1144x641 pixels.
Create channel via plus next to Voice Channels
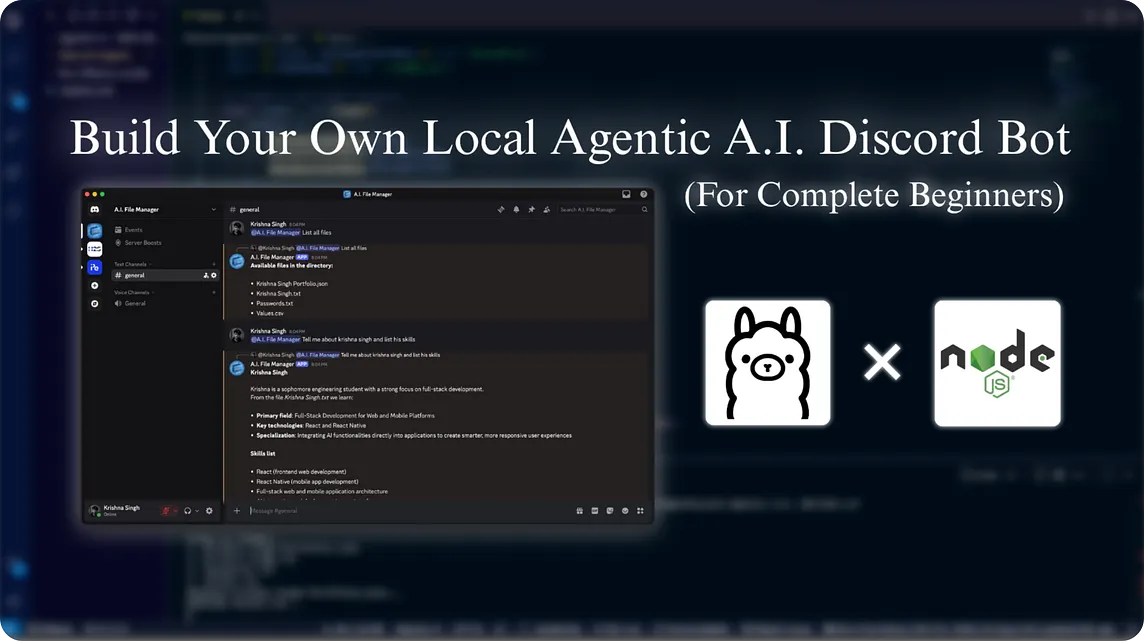tap(214, 292)
